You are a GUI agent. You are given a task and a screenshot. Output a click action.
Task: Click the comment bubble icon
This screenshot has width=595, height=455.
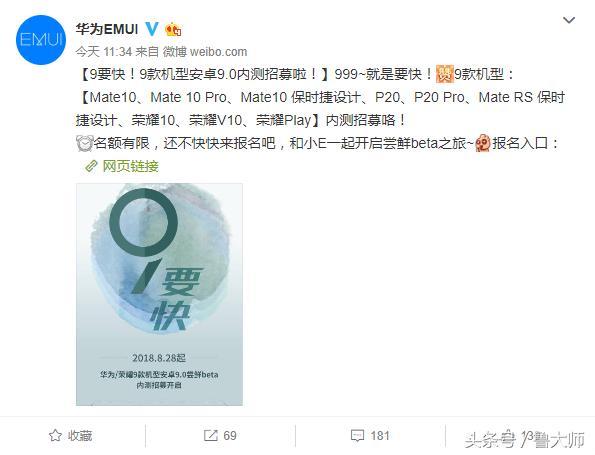coord(357,436)
